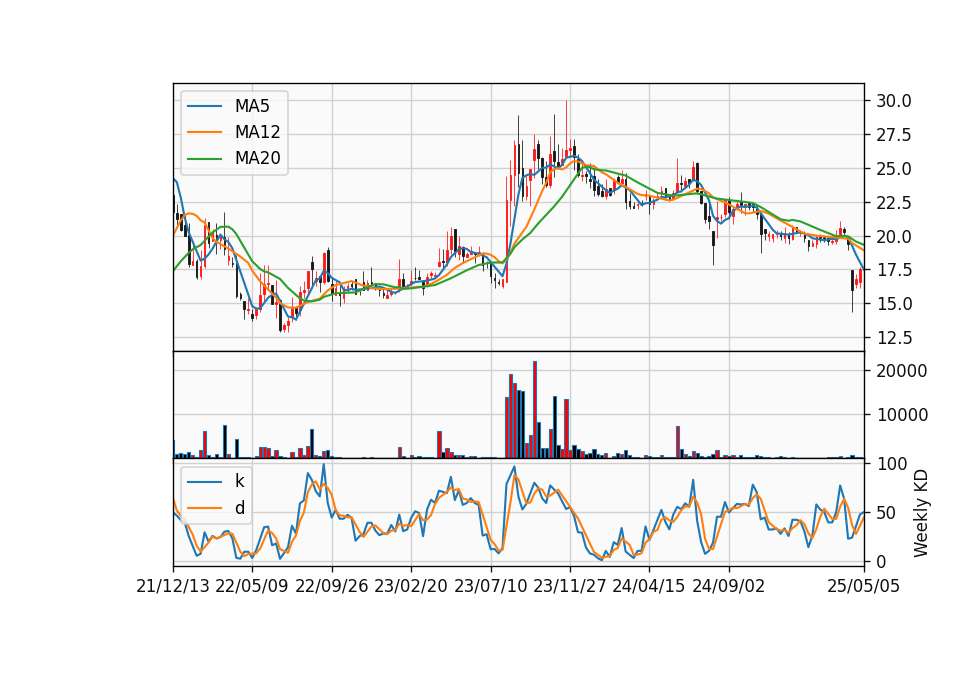Click the 100 KD axis label
Image resolution: width=960 pixels, height=690 pixels.
[x=892, y=464]
